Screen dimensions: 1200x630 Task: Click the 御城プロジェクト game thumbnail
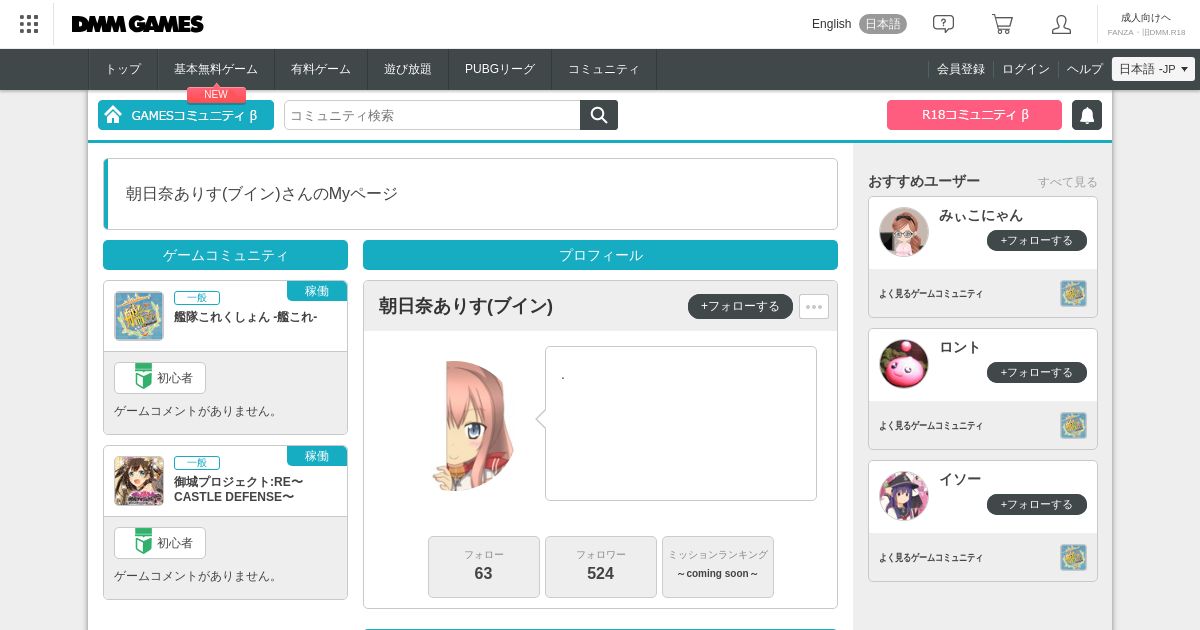tap(139, 481)
